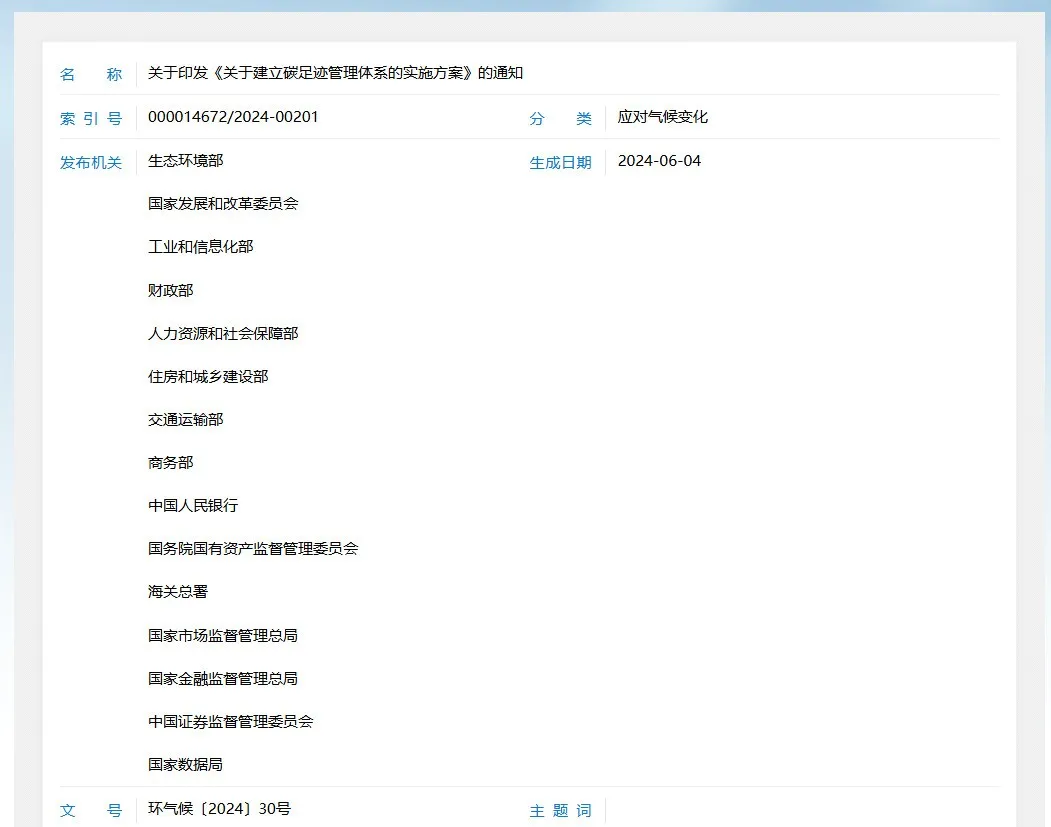The width and height of the screenshot is (1051, 827).
Task: Select 人力资源和社会保障部 agency entry
Action: pyautogui.click(x=223, y=333)
